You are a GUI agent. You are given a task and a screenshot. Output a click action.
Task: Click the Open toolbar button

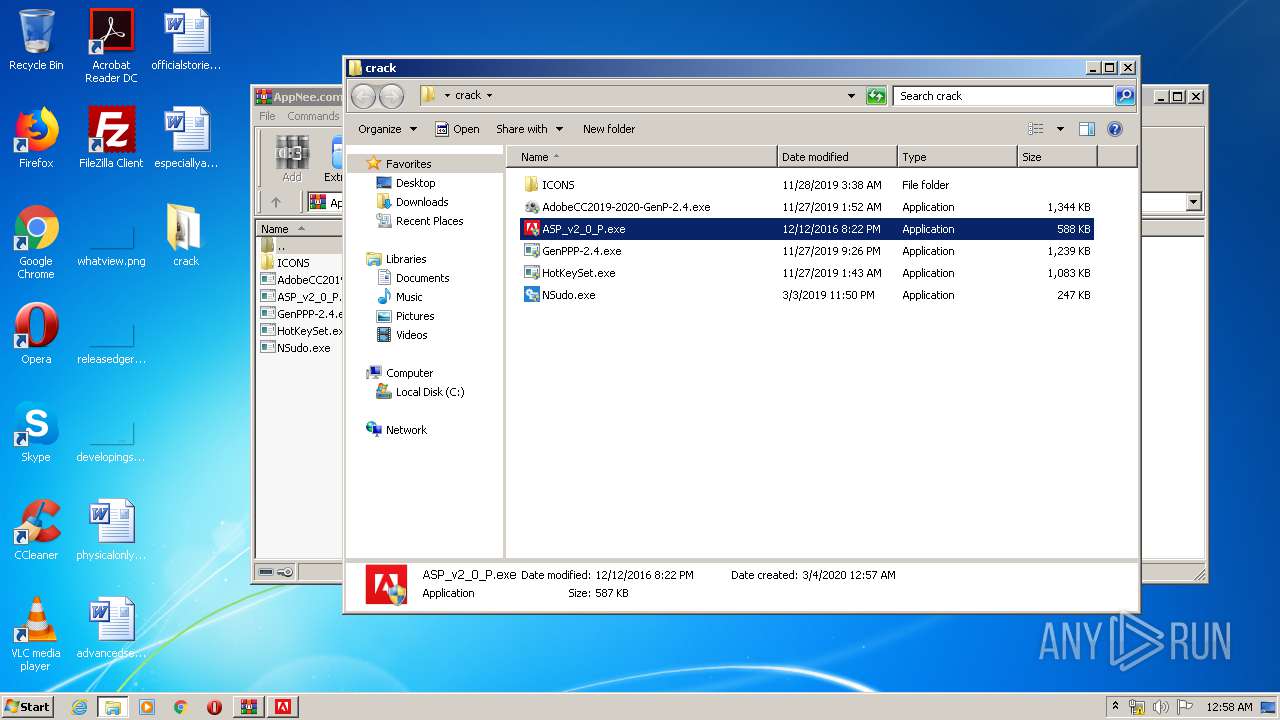pyautogui.click(x=457, y=129)
